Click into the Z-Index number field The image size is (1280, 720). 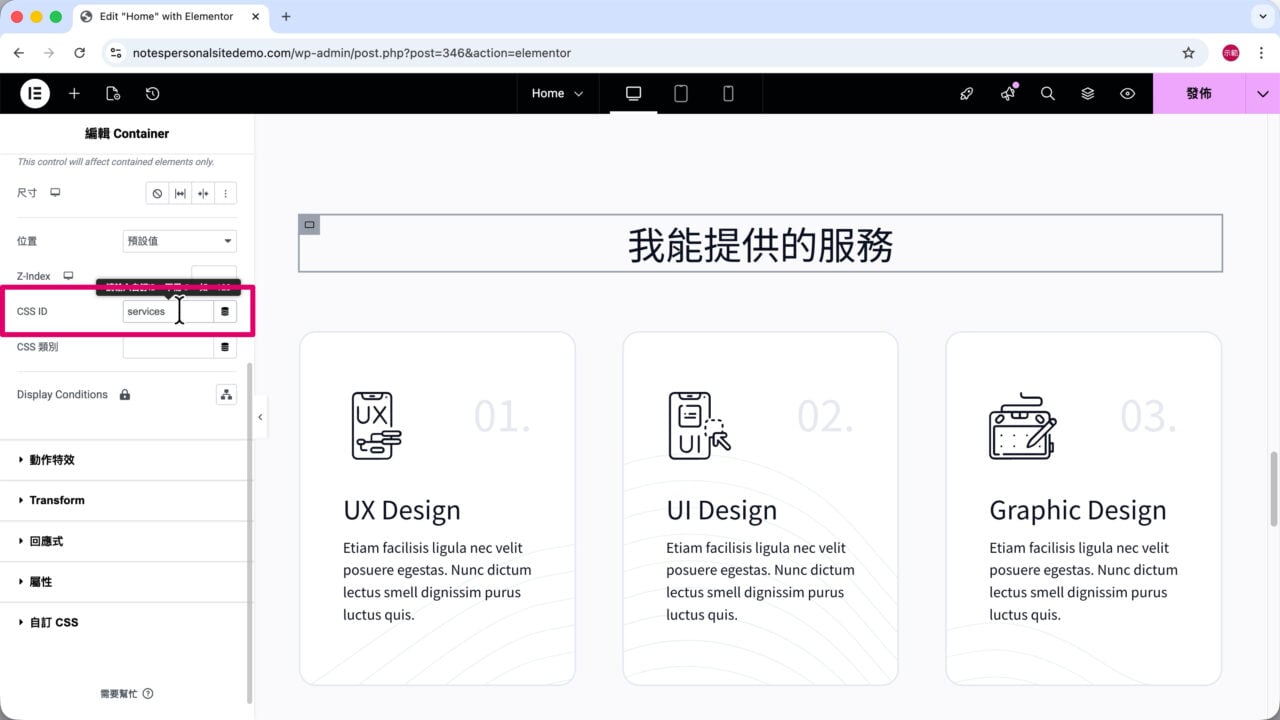(214, 274)
